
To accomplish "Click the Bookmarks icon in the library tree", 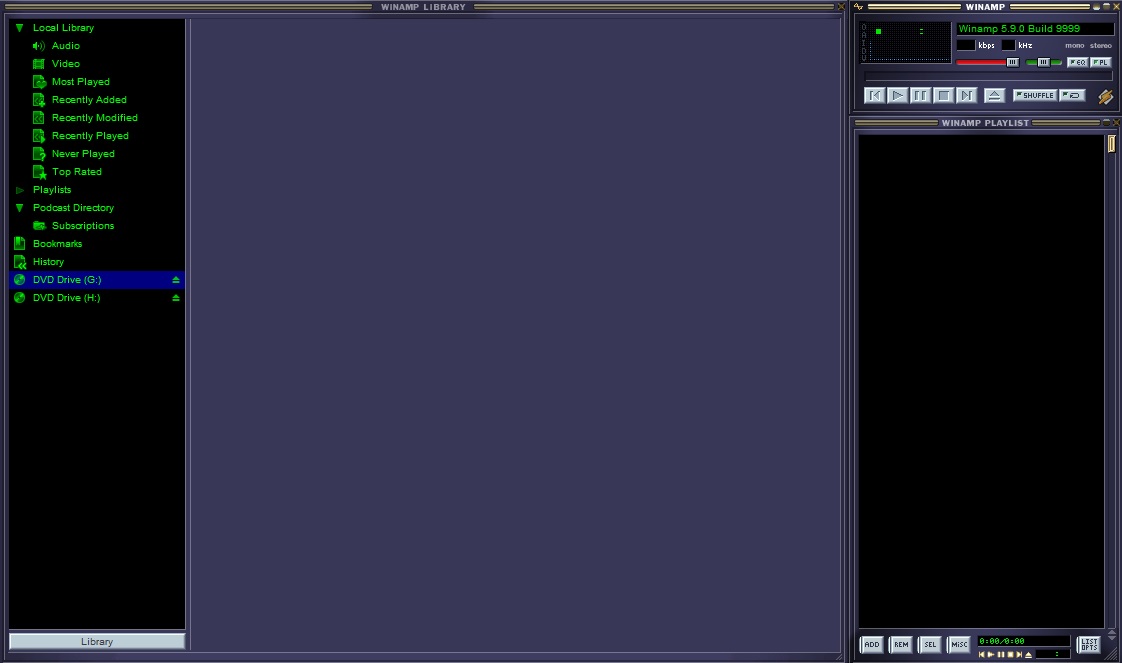I will tap(20, 243).
